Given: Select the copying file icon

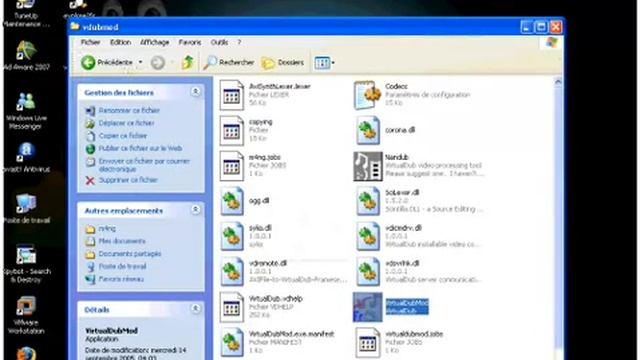Looking at the screenshot, I should [231, 131].
